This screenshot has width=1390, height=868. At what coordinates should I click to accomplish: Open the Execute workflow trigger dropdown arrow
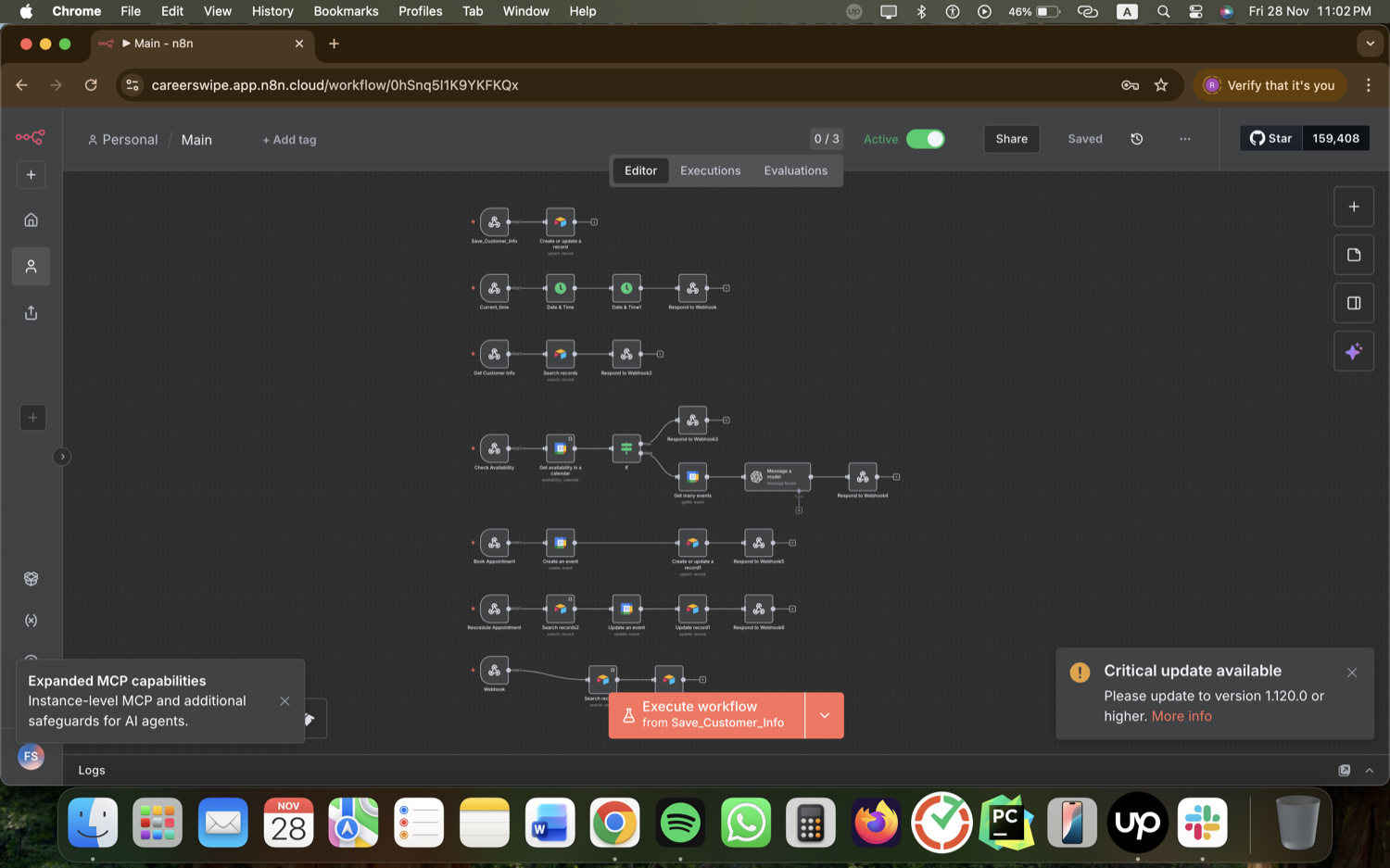pyautogui.click(x=825, y=715)
